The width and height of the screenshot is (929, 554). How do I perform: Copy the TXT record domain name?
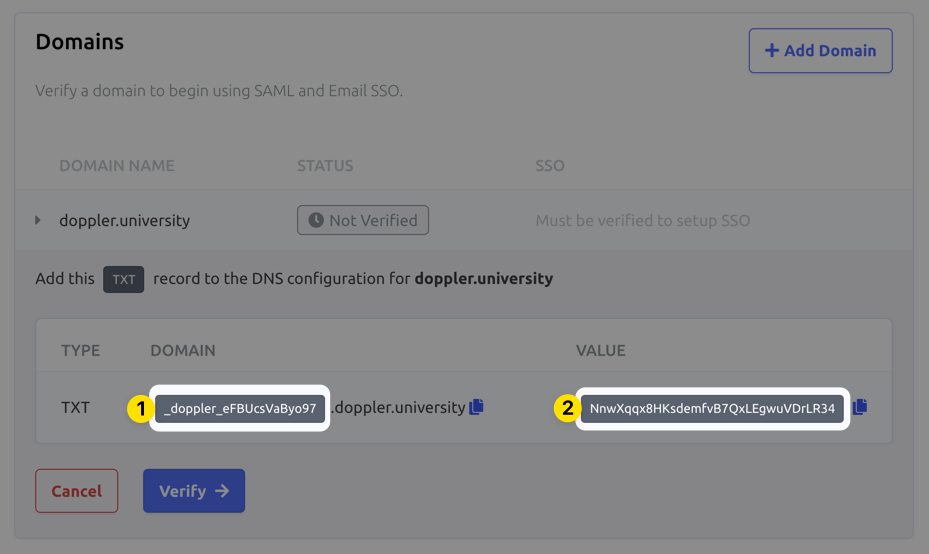[476, 407]
